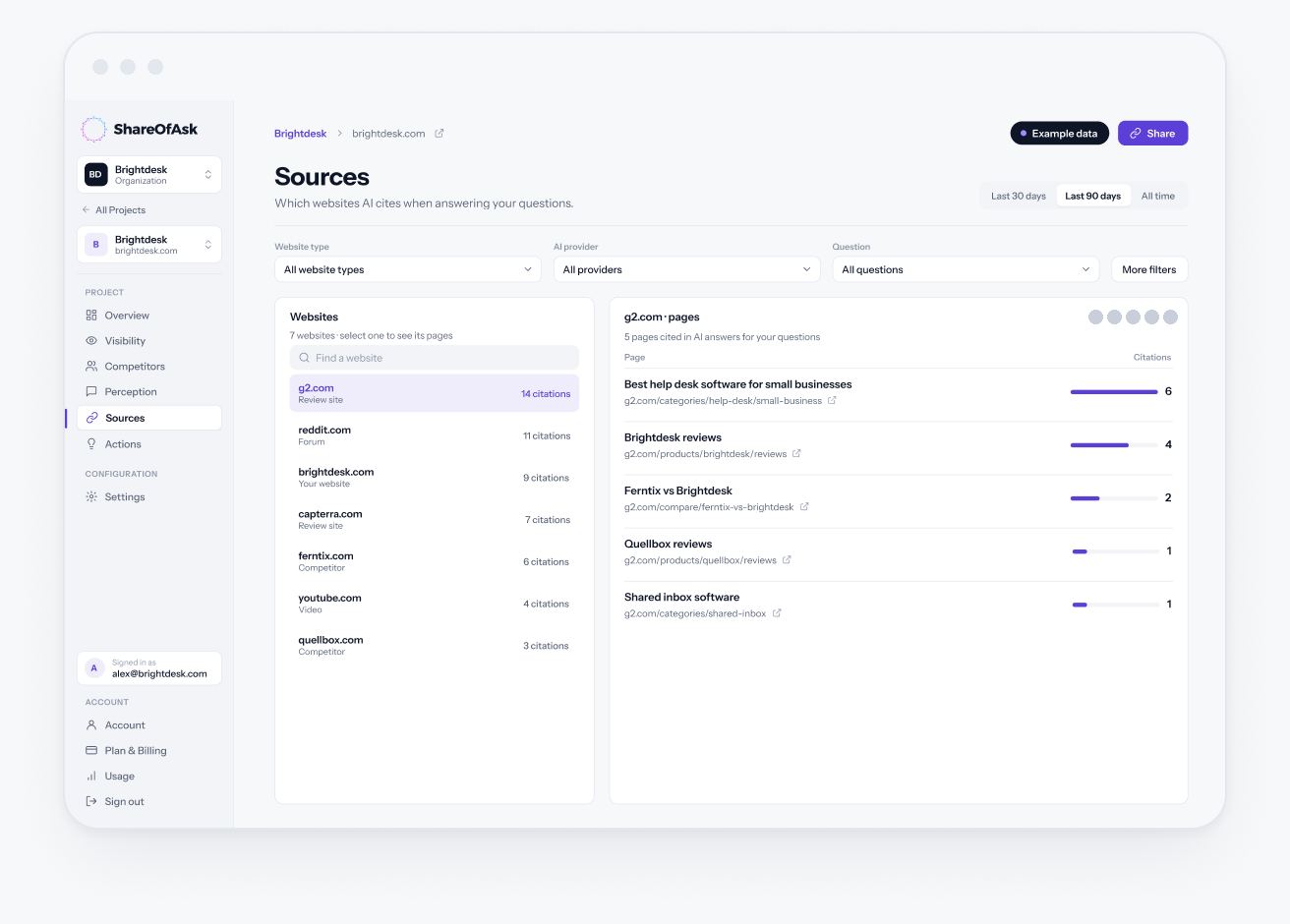The width and height of the screenshot is (1290, 924).
Task: Click citation bar for Brightdesk reviews
Action: click(x=1114, y=445)
